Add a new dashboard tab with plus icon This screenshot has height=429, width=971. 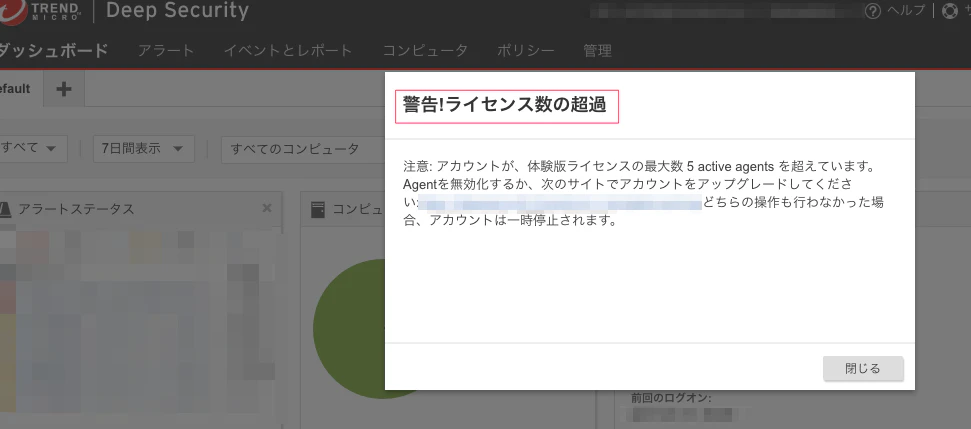tap(64, 89)
